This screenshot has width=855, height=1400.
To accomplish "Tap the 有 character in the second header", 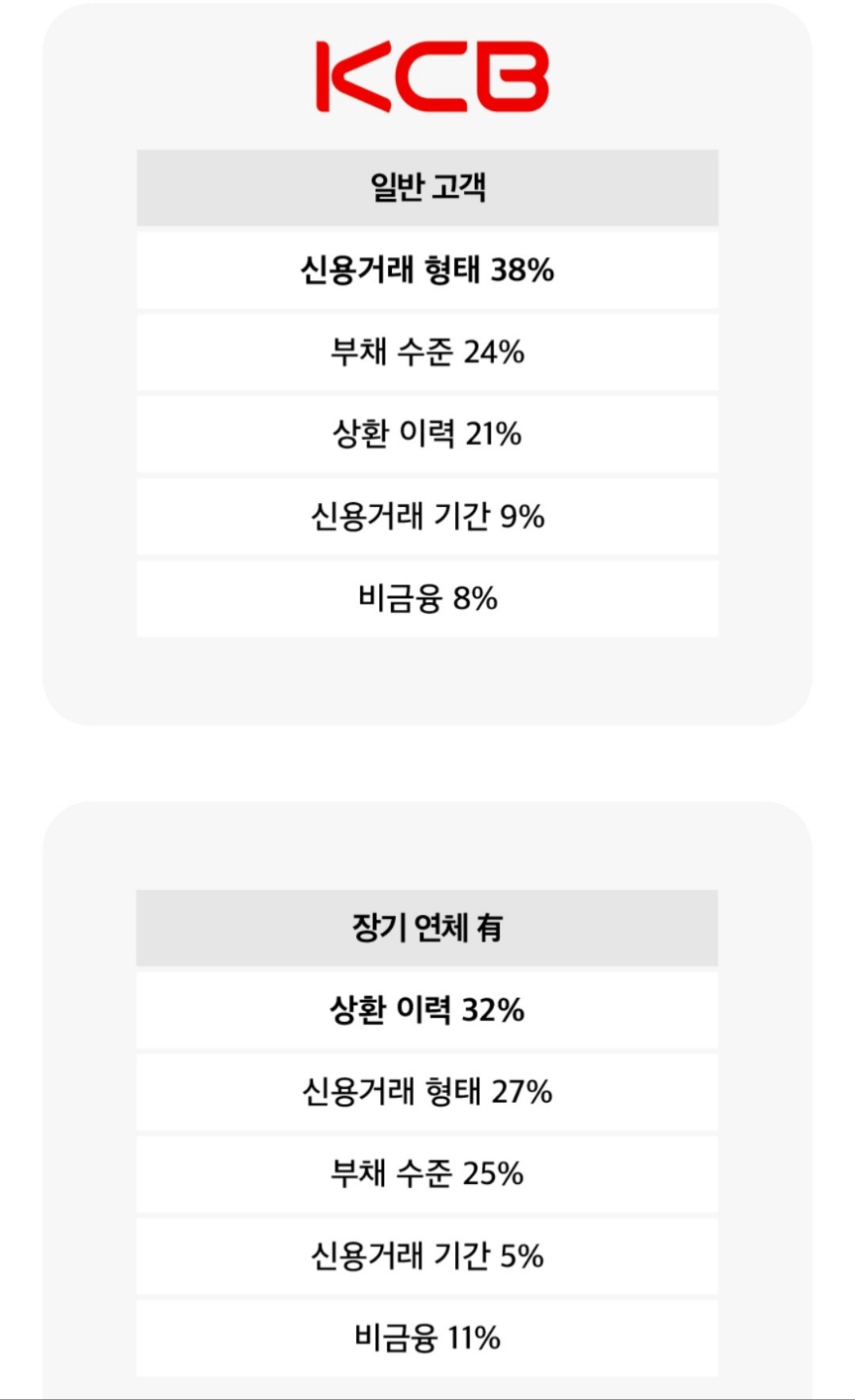I will [x=489, y=928].
